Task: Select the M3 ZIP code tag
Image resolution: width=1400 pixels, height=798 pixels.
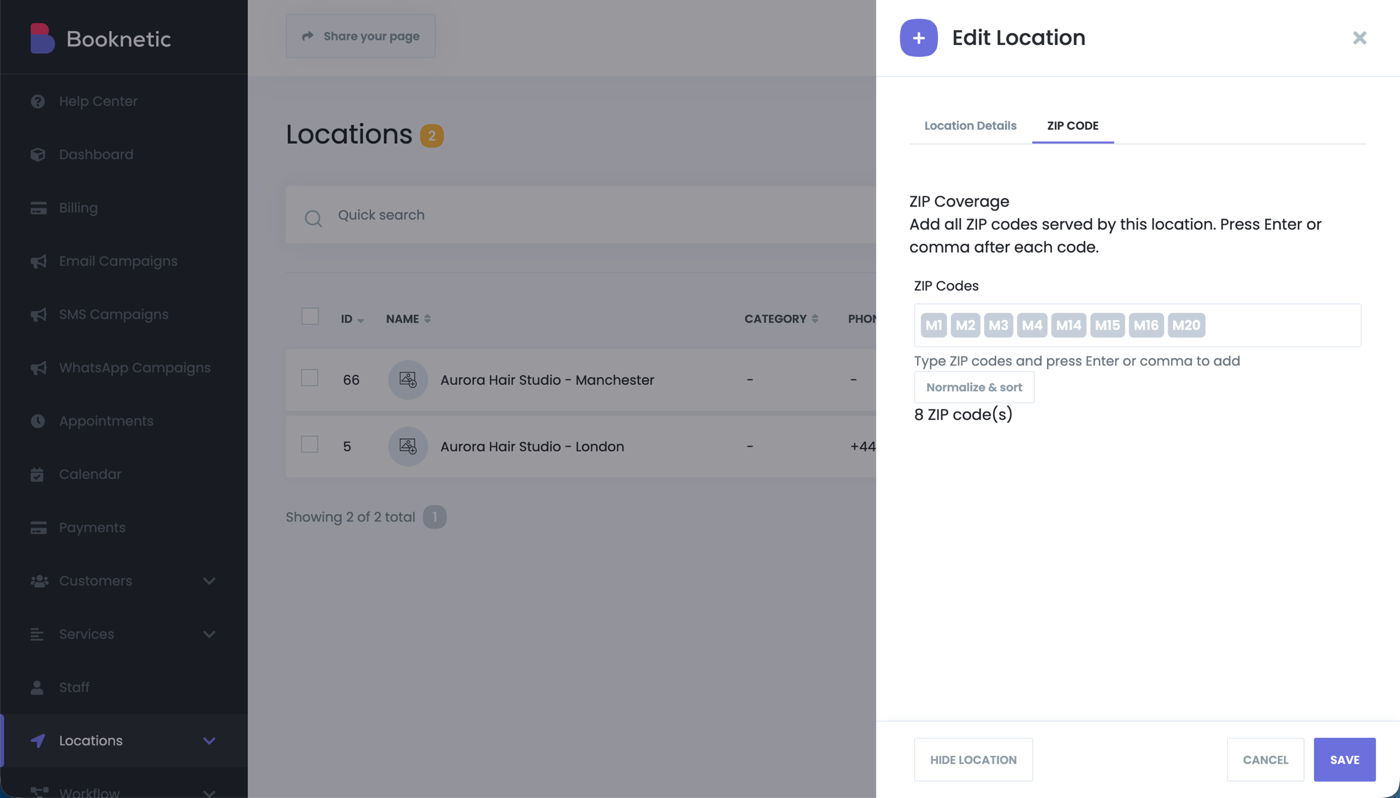Action: (x=998, y=325)
